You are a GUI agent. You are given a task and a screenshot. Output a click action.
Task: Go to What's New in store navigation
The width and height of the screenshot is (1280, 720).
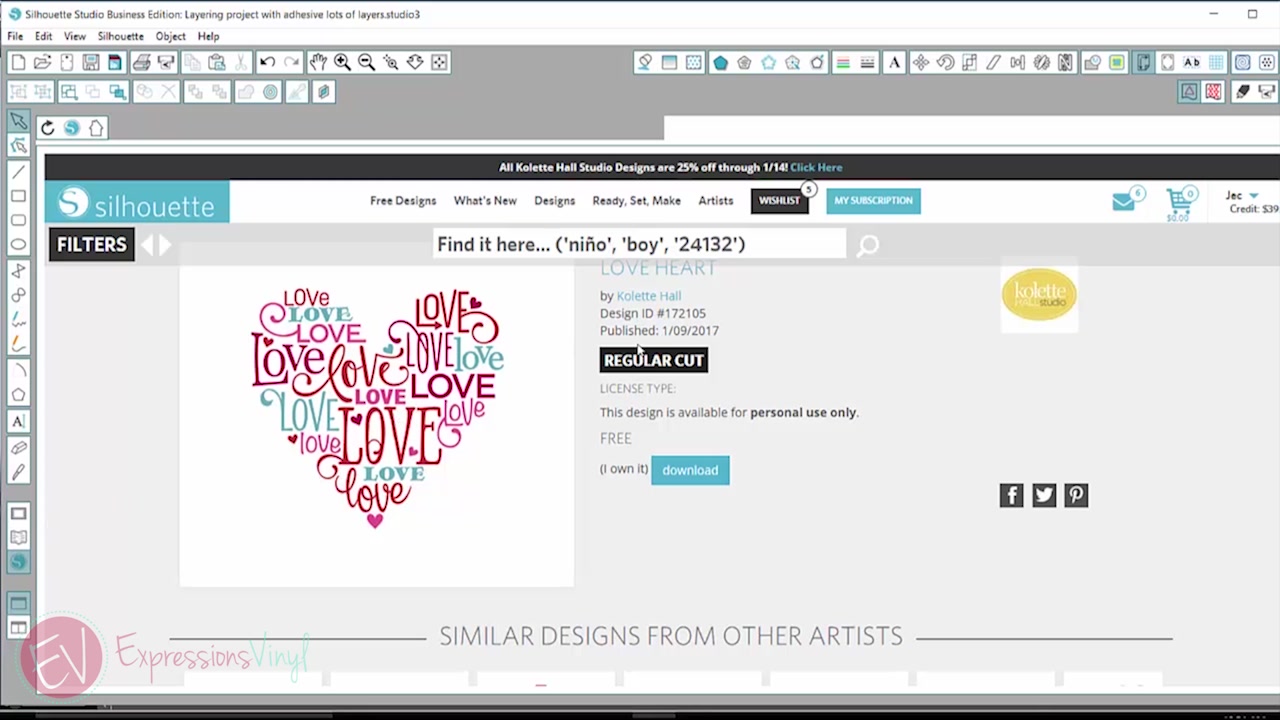coord(485,201)
